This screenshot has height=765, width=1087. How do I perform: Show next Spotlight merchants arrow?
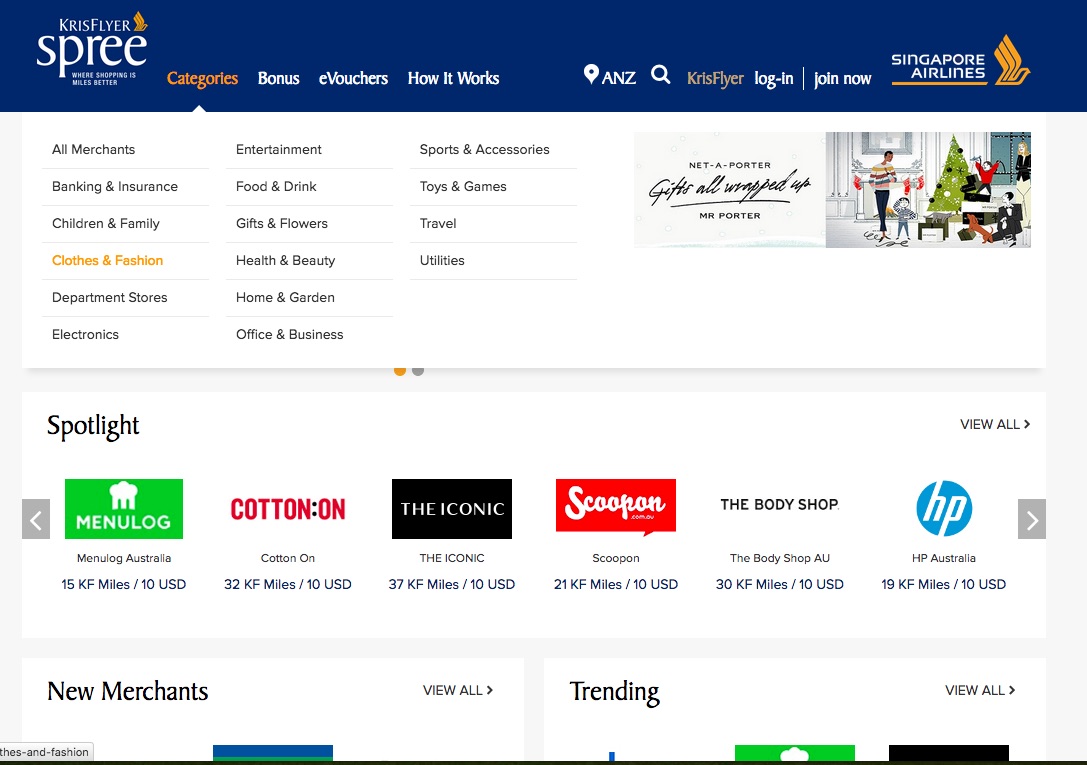pyautogui.click(x=1032, y=519)
